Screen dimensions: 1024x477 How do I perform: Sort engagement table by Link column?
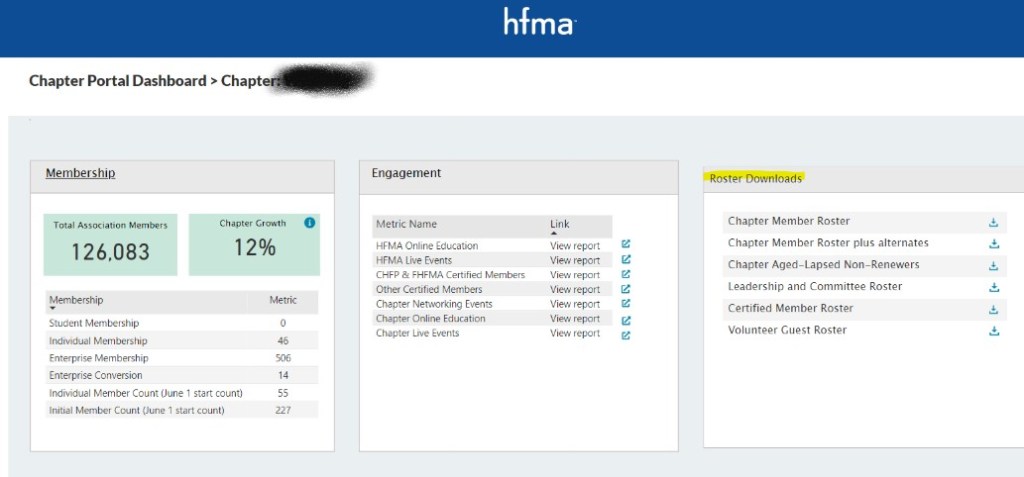[559, 224]
